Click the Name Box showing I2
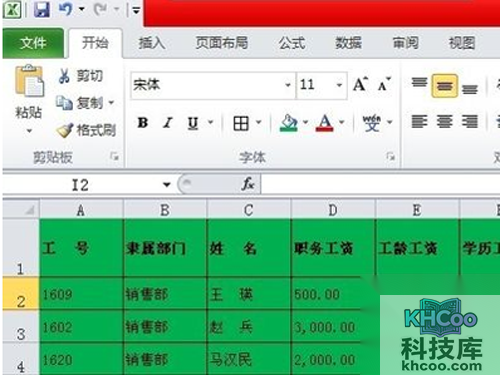The image size is (500, 375). (x=81, y=185)
